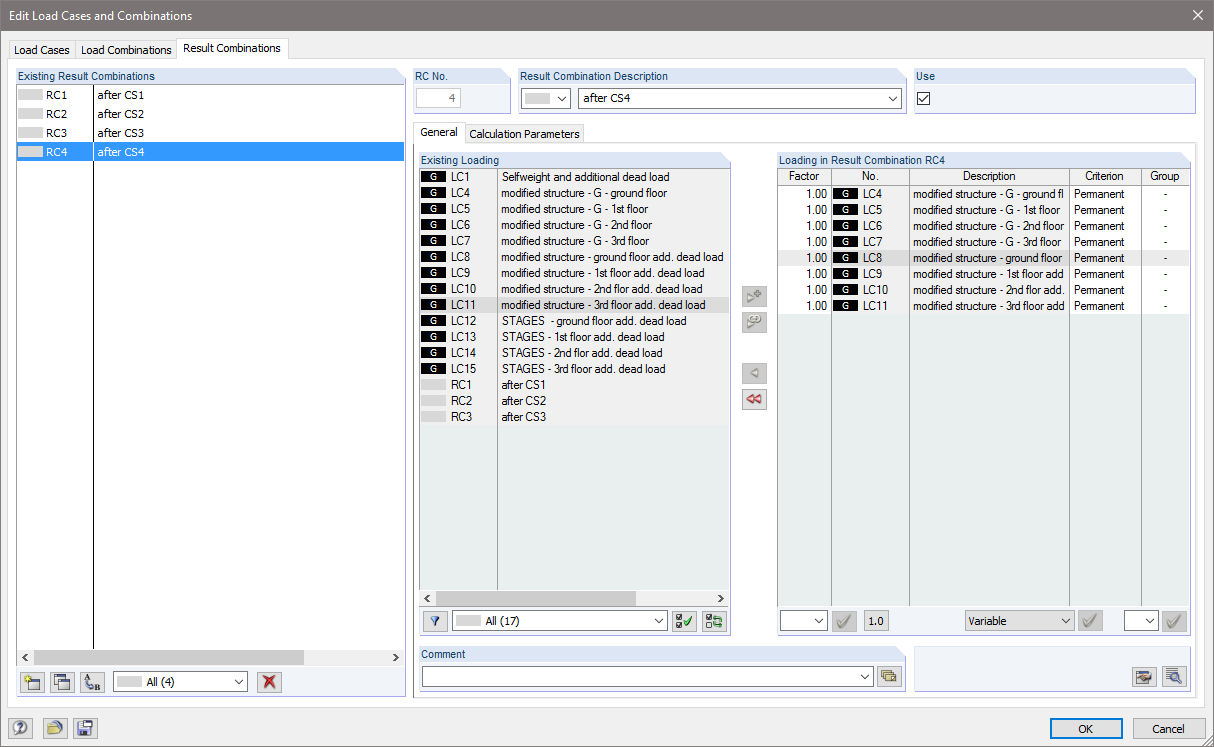Click the renumber result combination icon

[92, 682]
